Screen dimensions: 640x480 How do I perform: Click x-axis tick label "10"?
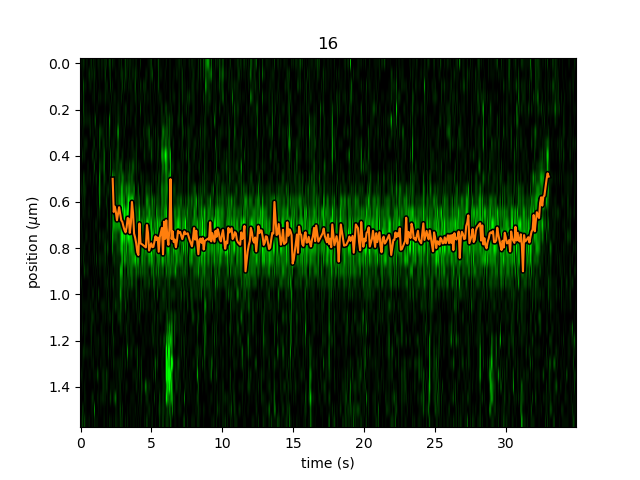click(222, 443)
